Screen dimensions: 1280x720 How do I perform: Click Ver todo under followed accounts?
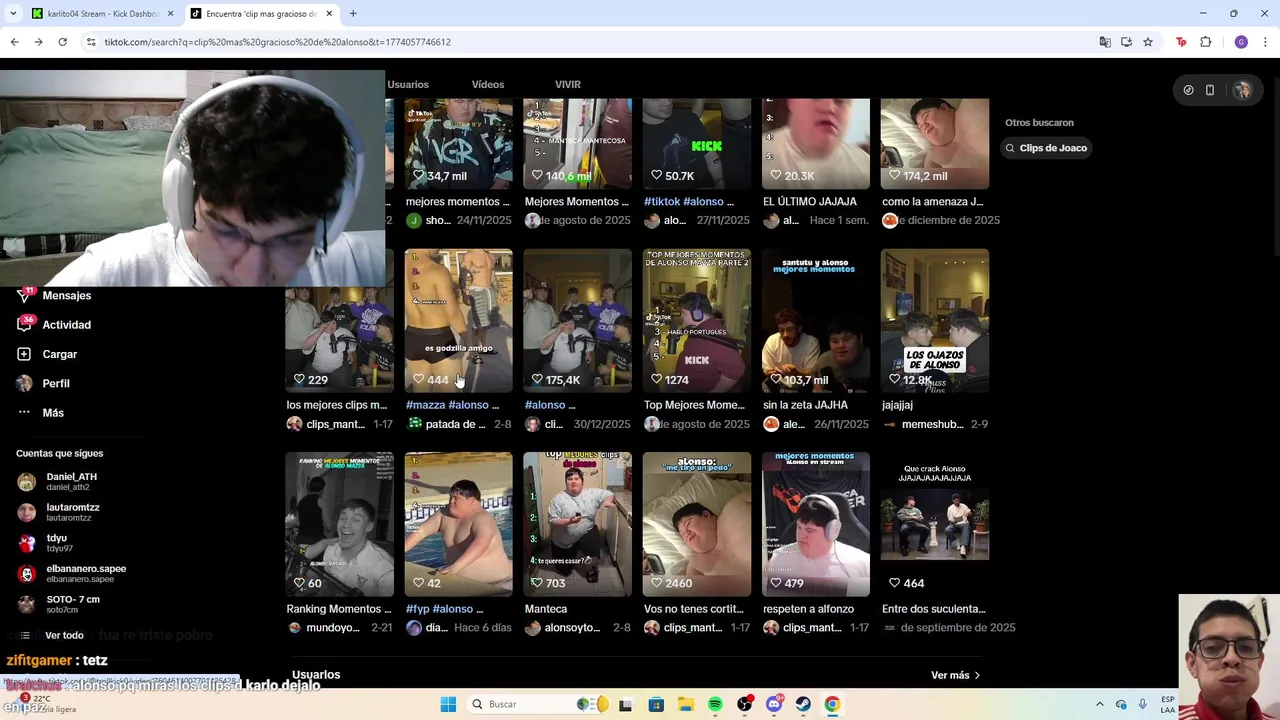pos(64,635)
